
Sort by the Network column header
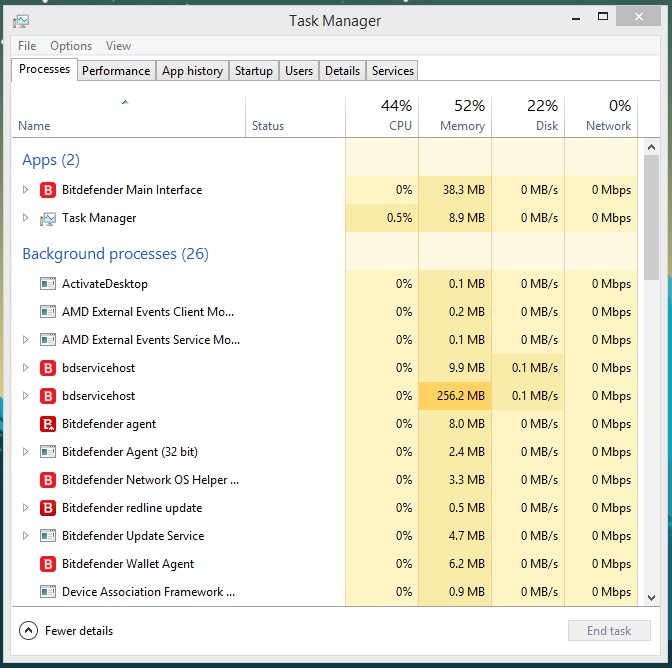(601, 117)
